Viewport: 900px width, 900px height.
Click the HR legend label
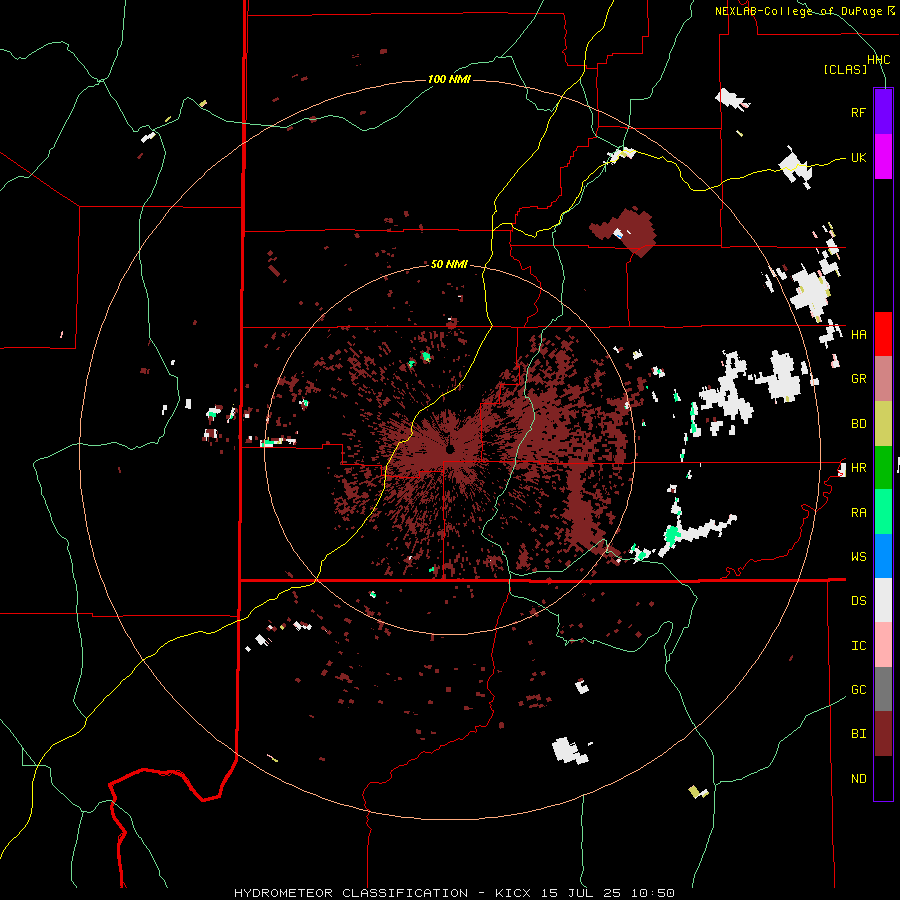point(858,468)
